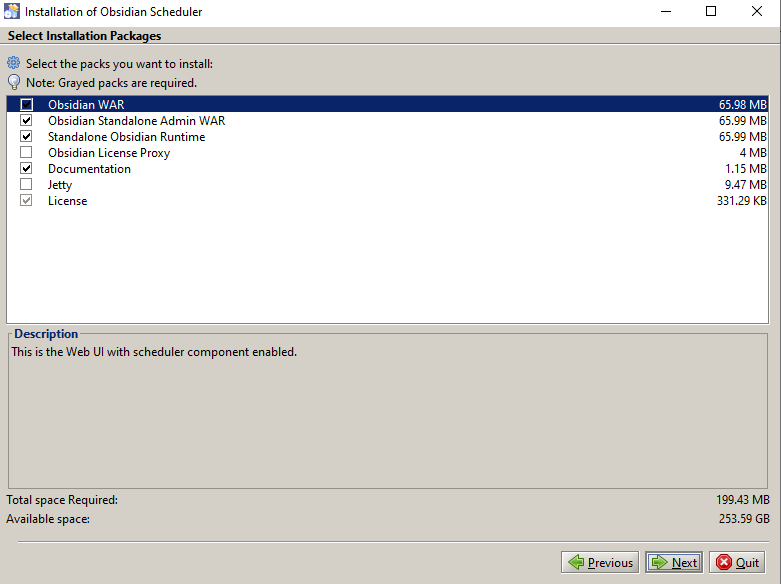Click the lightbulb note icon
The image size is (781, 584).
[x=14, y=82]
